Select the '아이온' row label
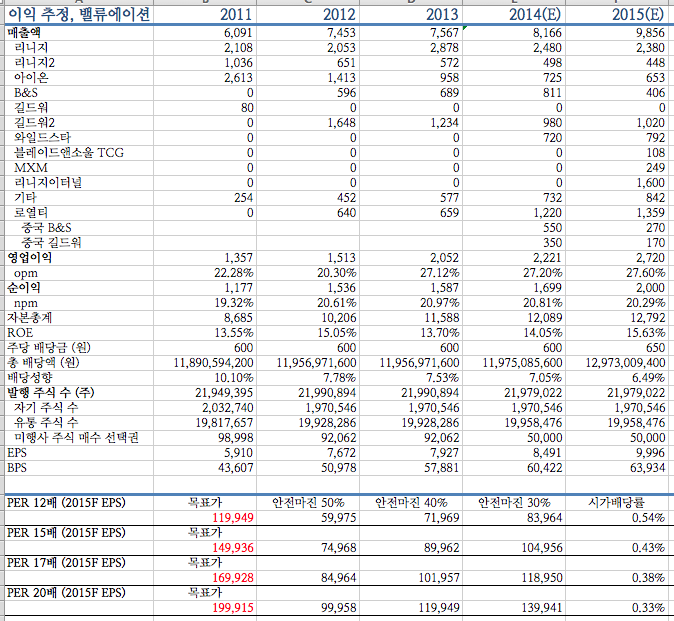Screen dimensions: 674x621 click(x=31, y=78)
